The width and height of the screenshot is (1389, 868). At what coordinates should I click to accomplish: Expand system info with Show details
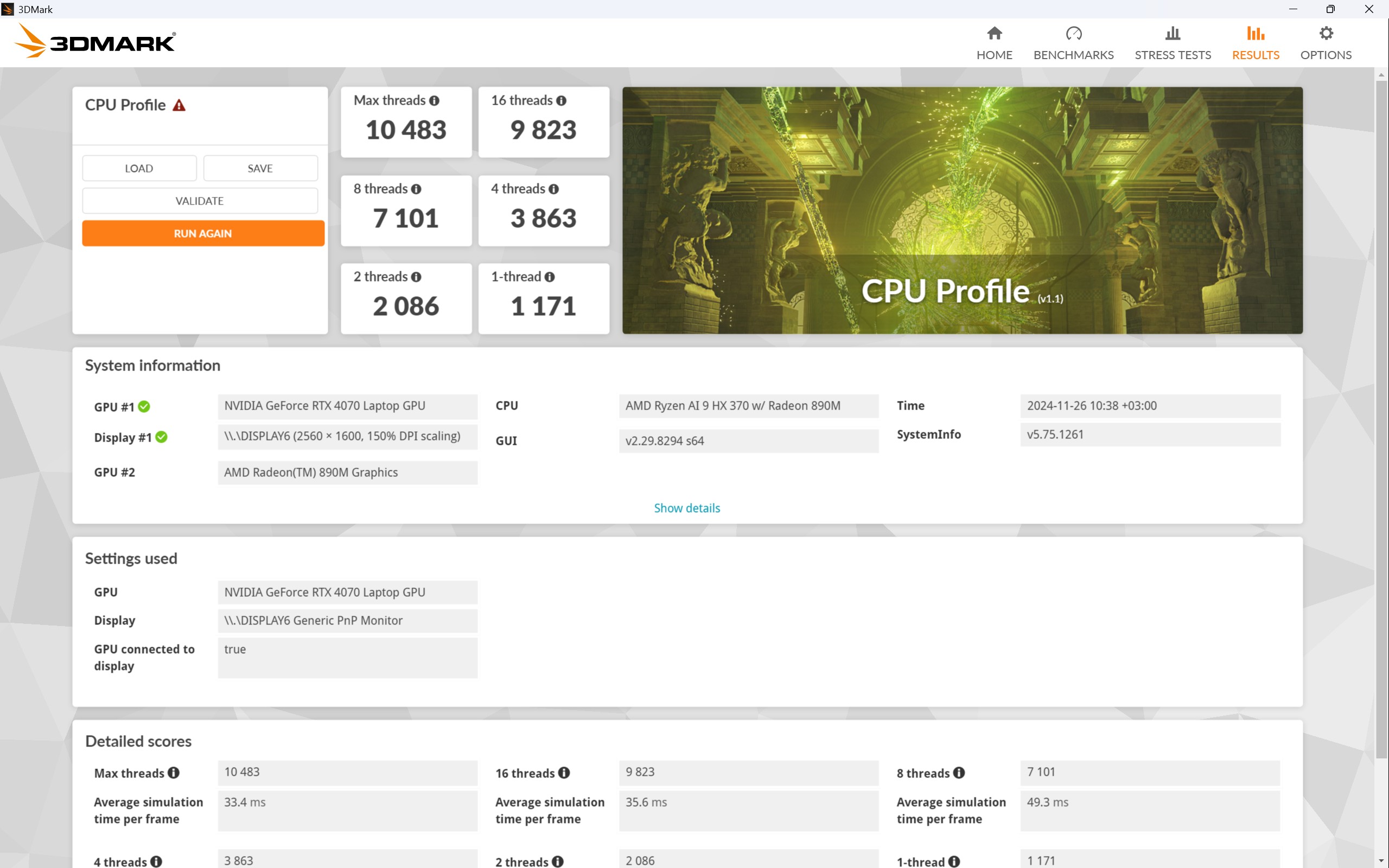click(687, 508)
